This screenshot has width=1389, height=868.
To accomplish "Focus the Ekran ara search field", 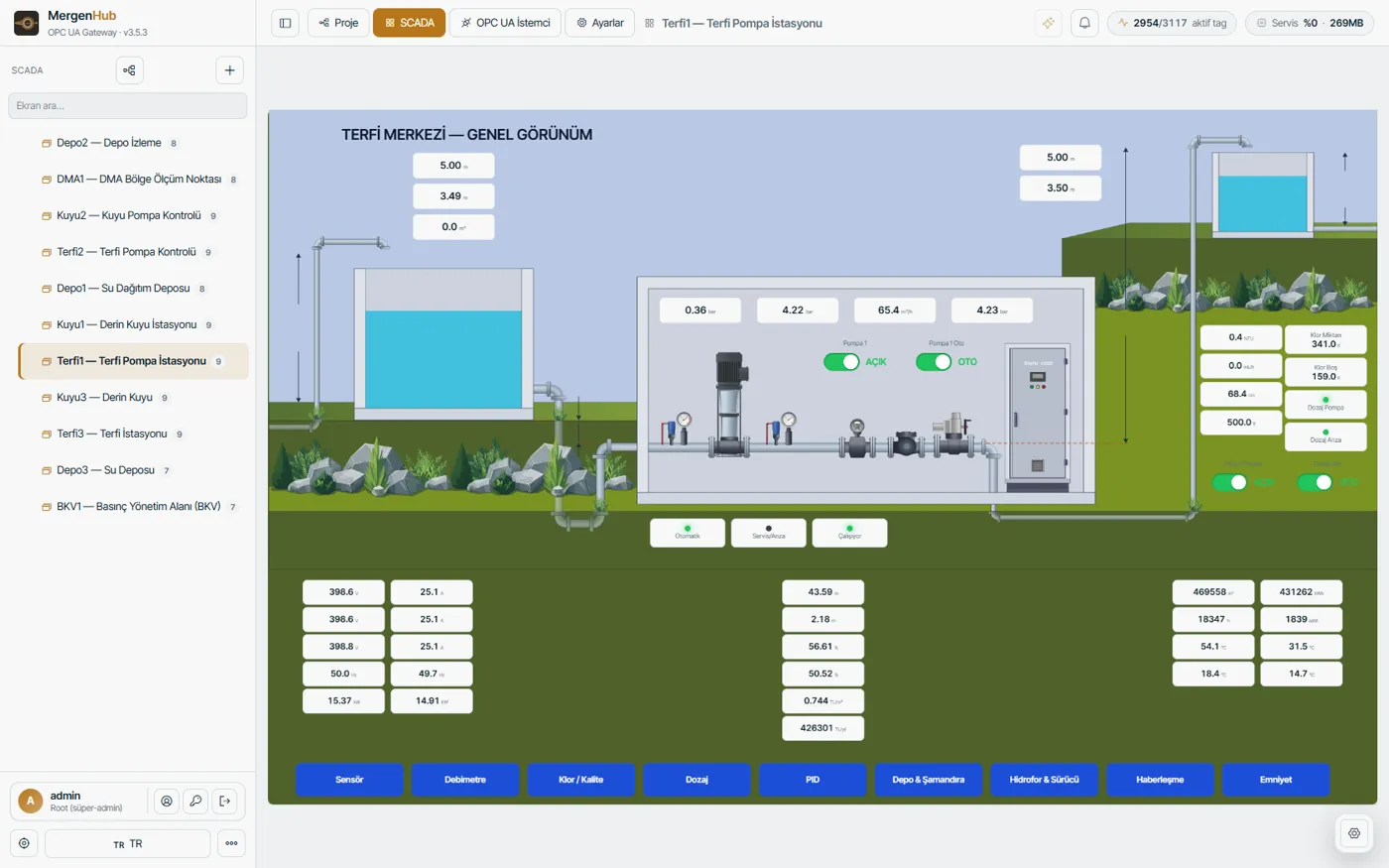I will pyautogui.click(x=128, y=106).
